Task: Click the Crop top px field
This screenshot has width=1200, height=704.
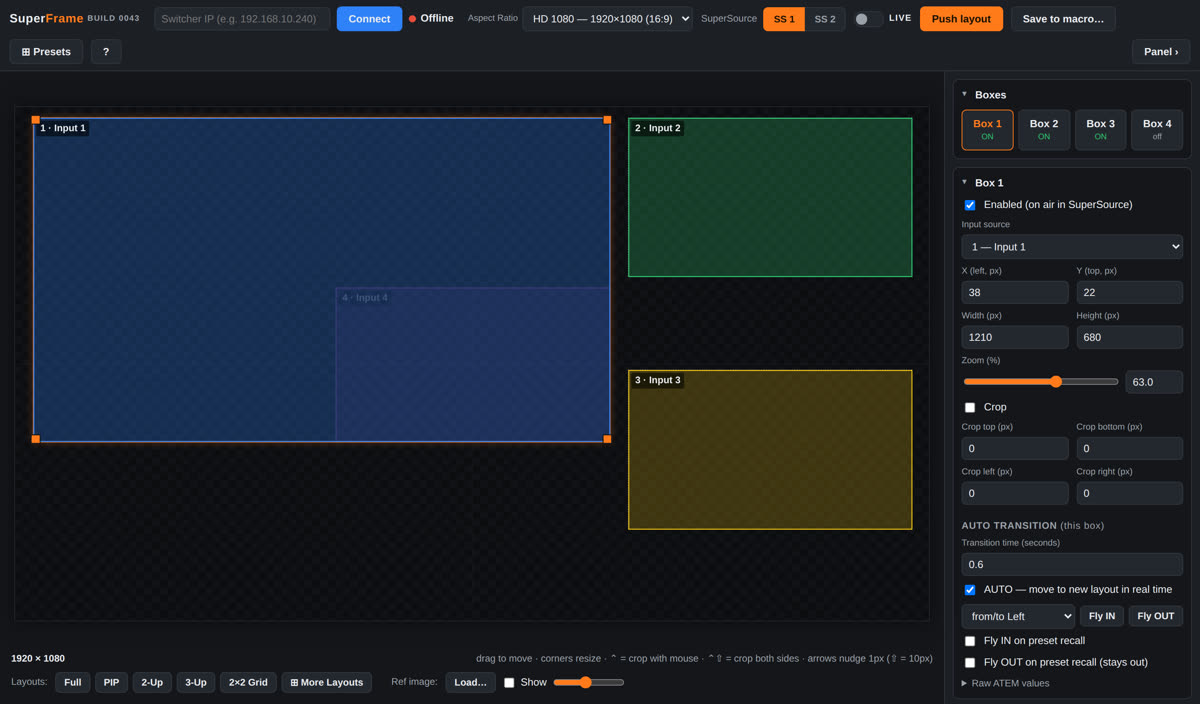Action: click(x=1015, y=448)
